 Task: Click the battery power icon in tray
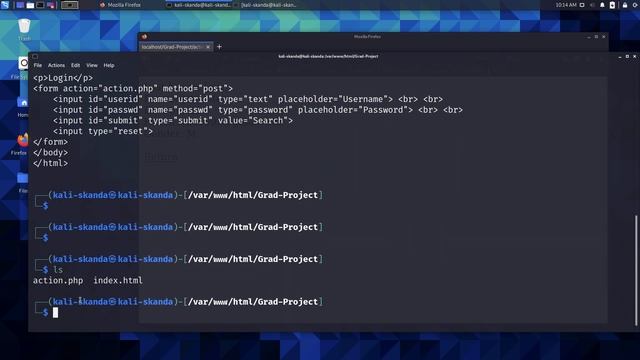[x=612, y=5]
